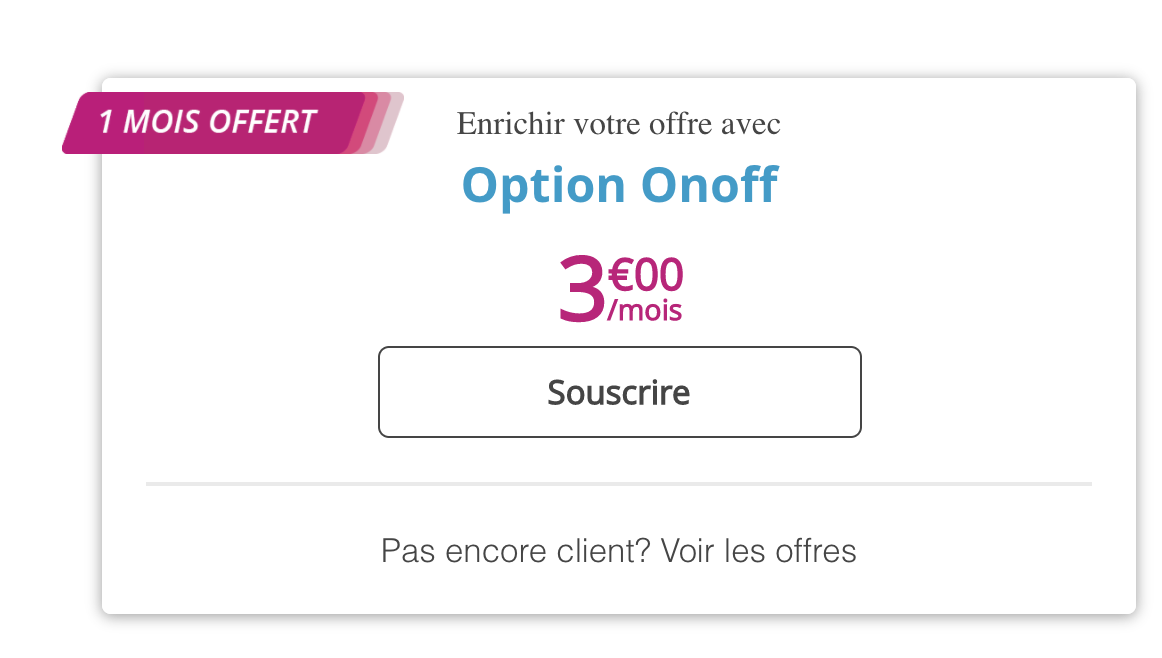
Task: Click the "Enrichir votre offre avec" subtitle
Action: tap(618, 124)
